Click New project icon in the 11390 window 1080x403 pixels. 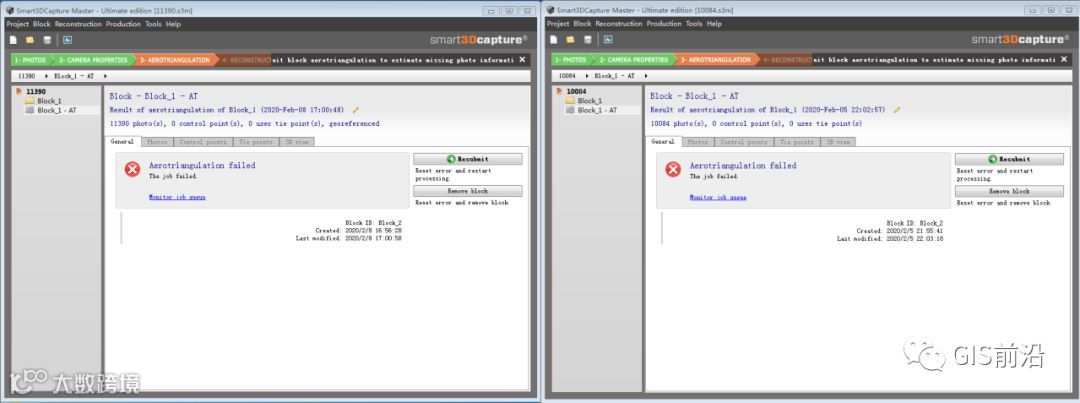click(x=13, y=40)
